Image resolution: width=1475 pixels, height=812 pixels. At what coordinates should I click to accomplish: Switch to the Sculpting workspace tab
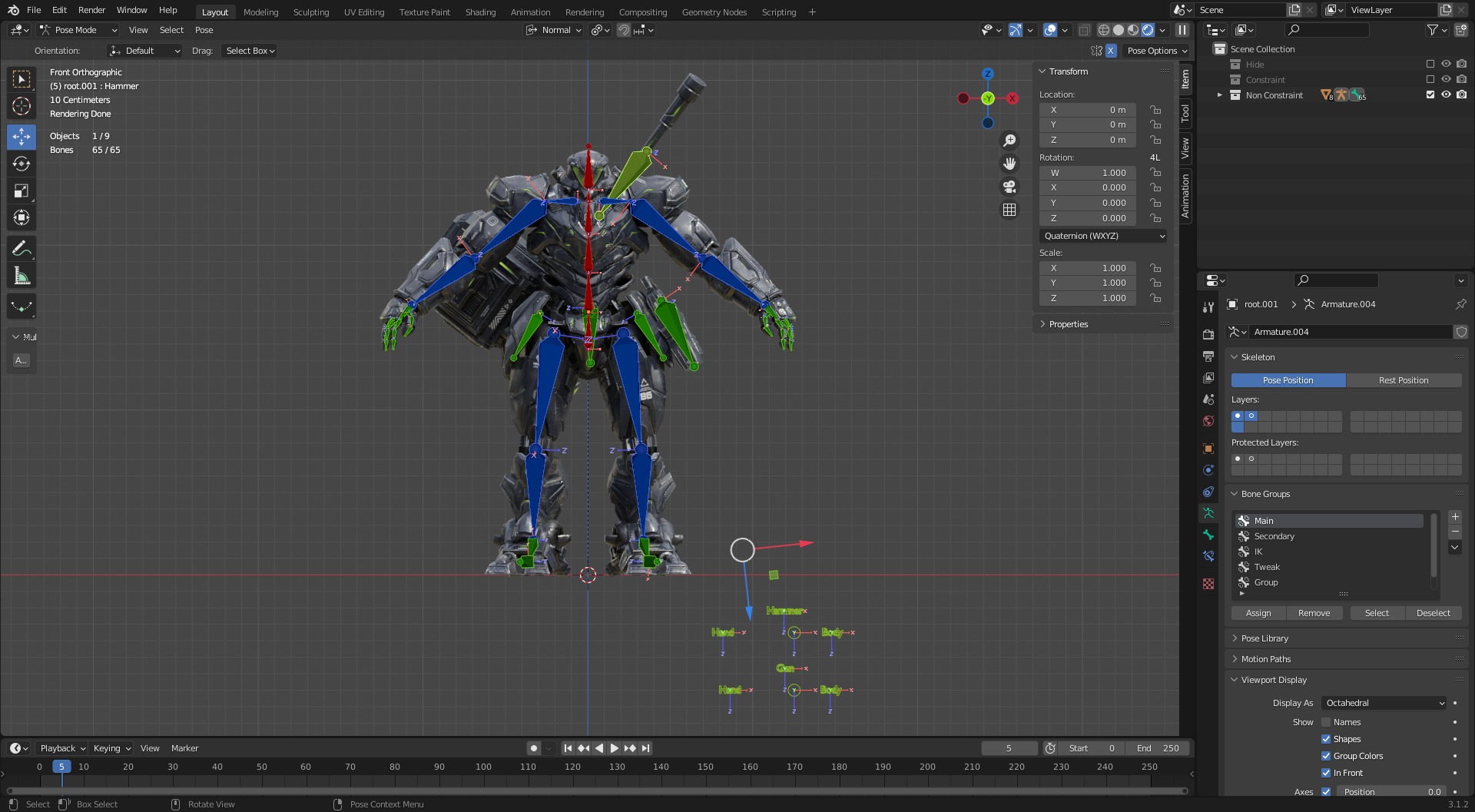(x=311, y=12)
